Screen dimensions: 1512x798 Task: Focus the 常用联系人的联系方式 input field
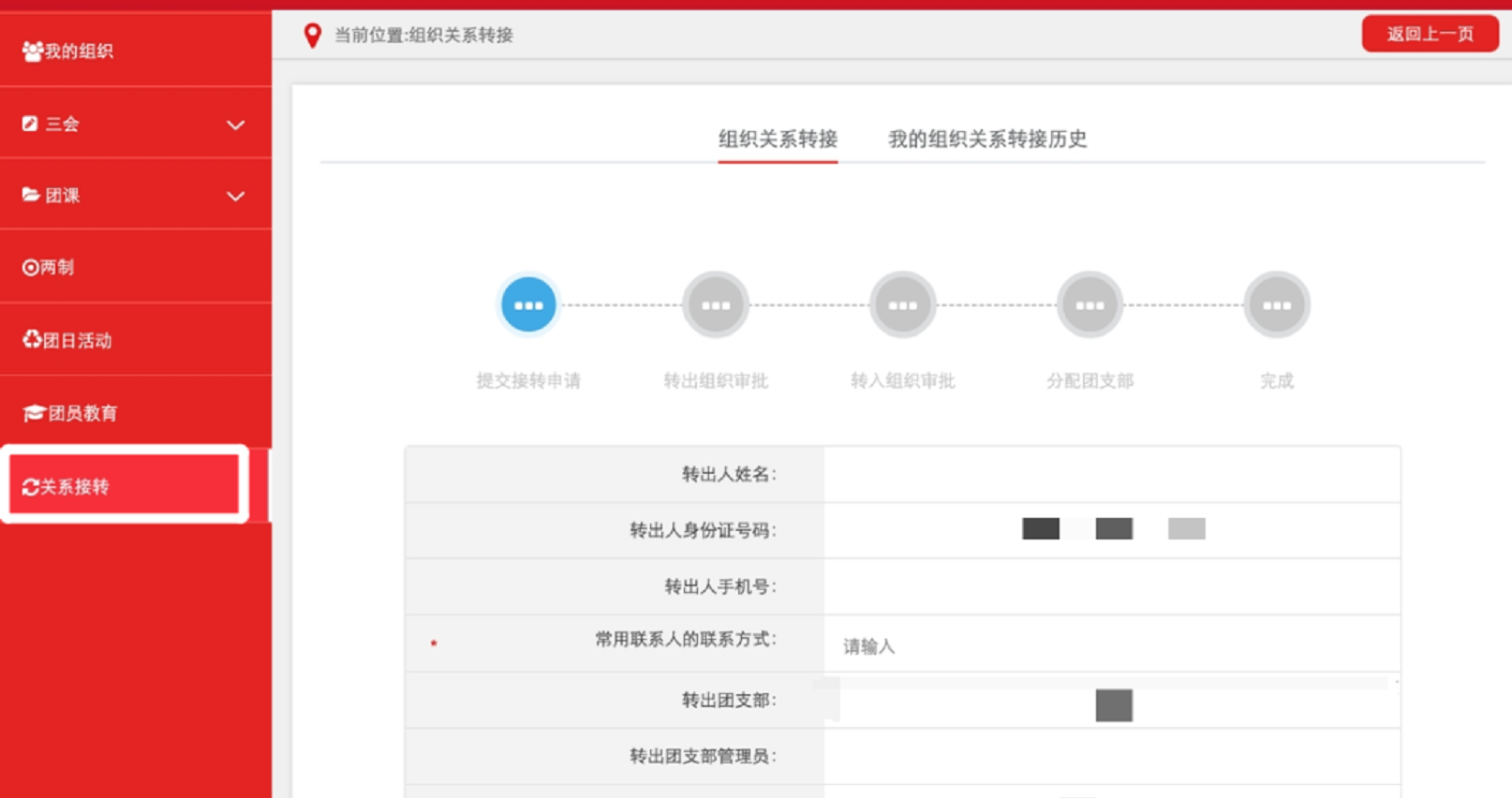click(x=1110, y=646)
